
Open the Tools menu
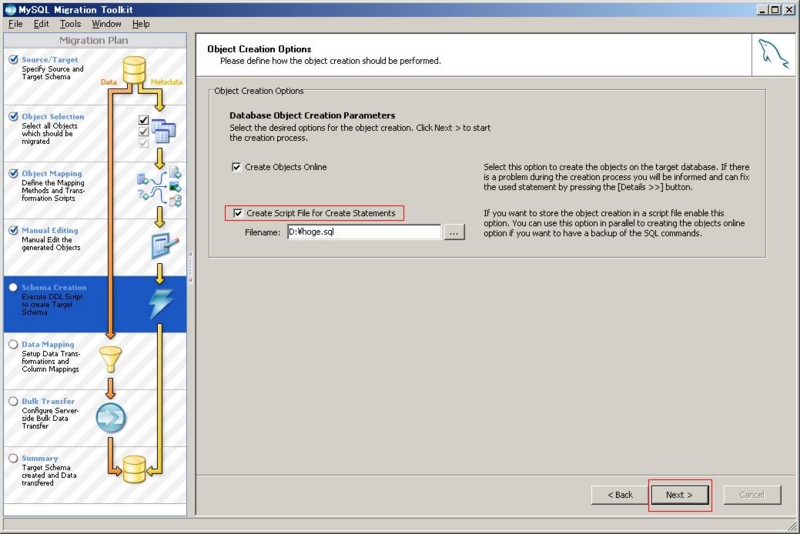70,24
